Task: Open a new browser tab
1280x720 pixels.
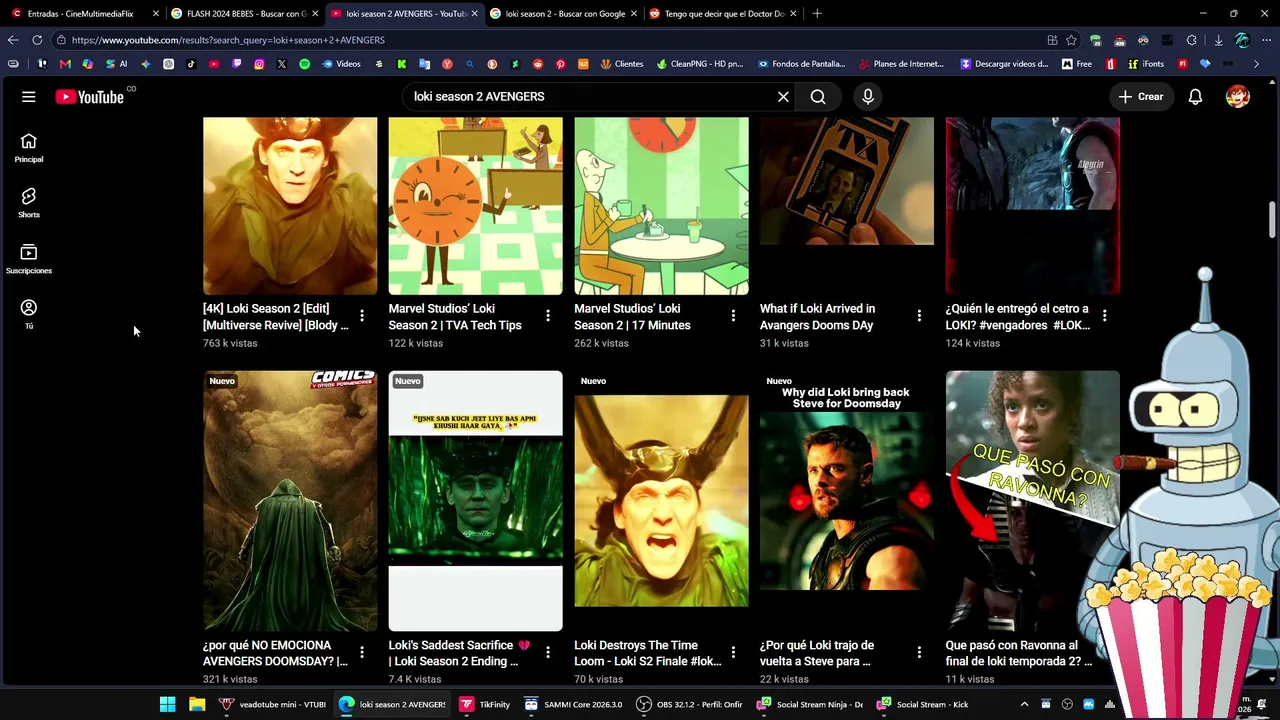Action: [817, 14]
